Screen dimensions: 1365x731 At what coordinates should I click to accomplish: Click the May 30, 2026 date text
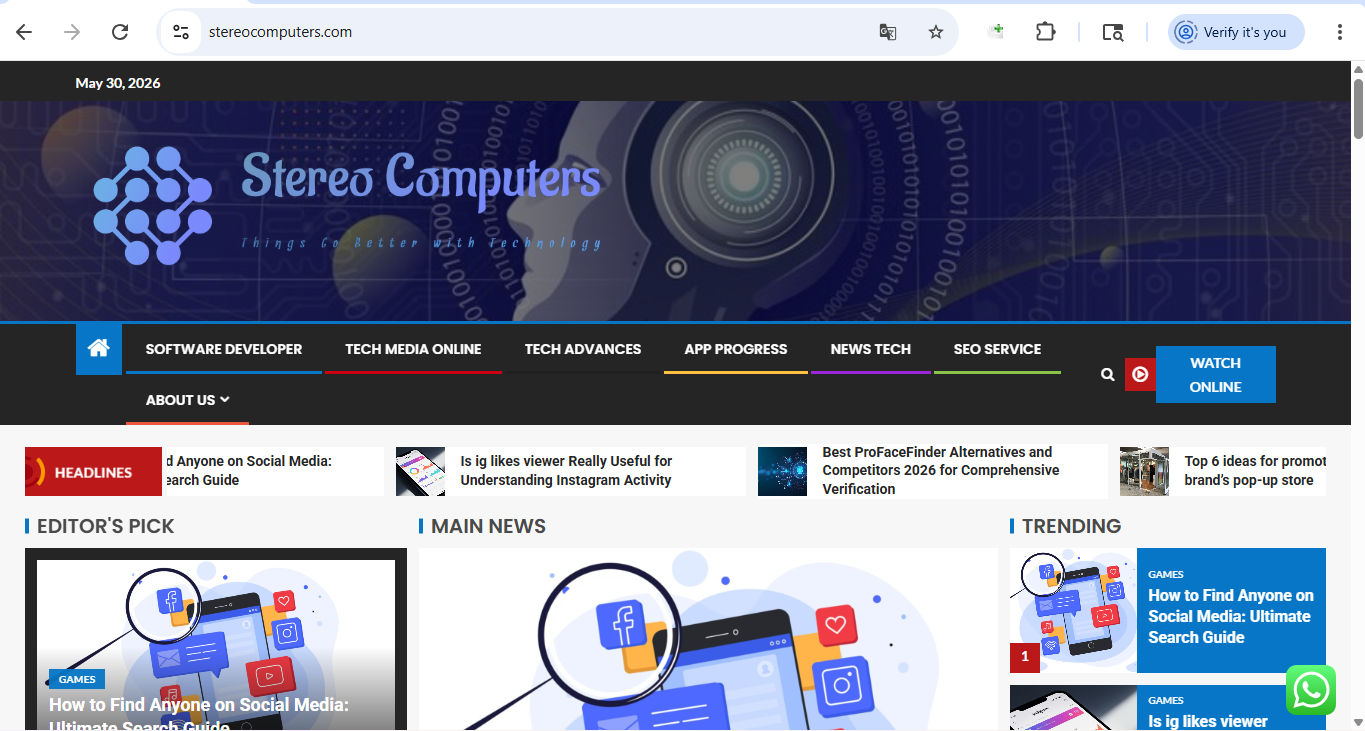click(118, 83)
